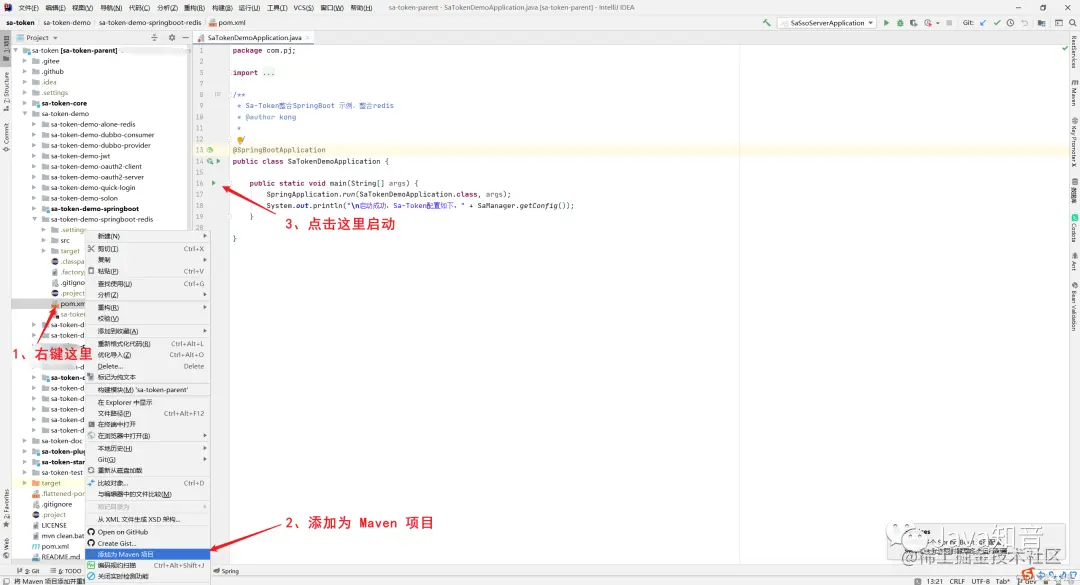Open the Commit tool window on left edge
This screenshot has width=1080, height=585.
(x=6, y=138)
